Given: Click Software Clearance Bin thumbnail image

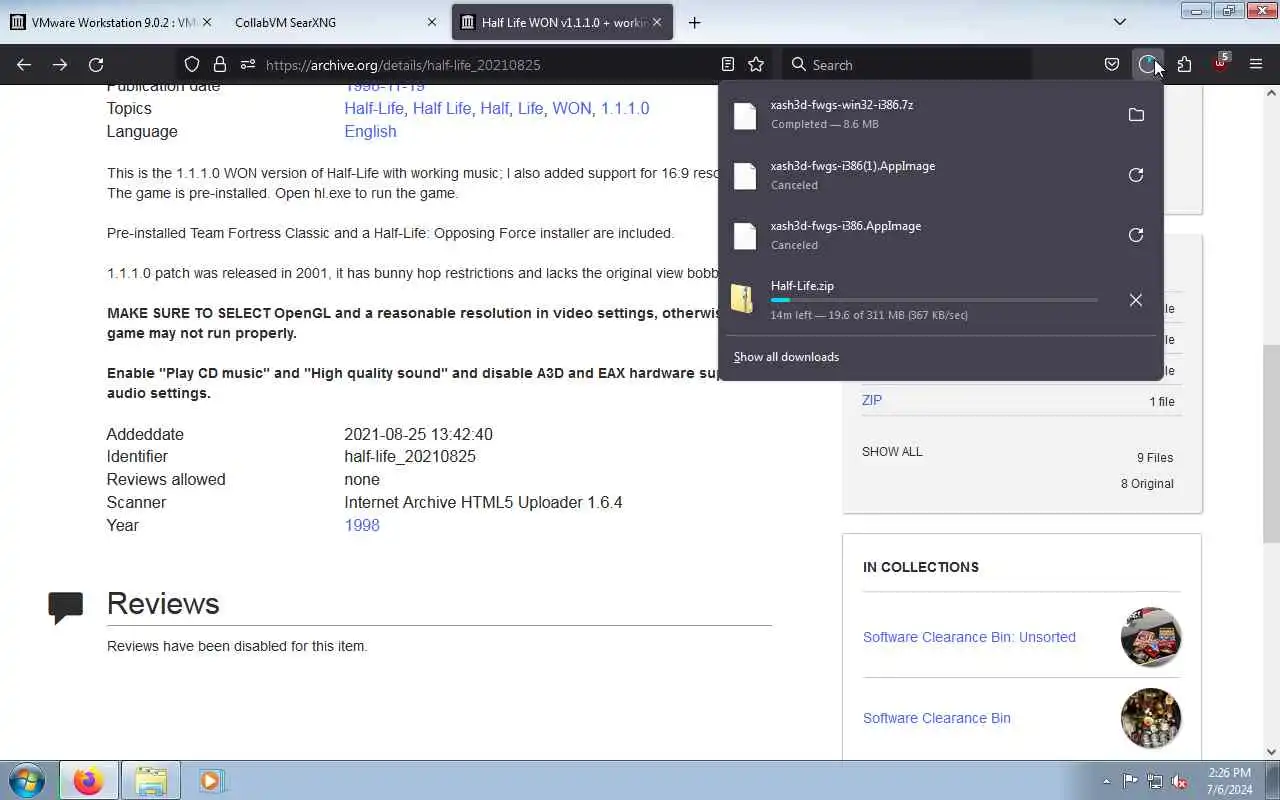Looking at the screenshot, I should [x=1151, y=718].
